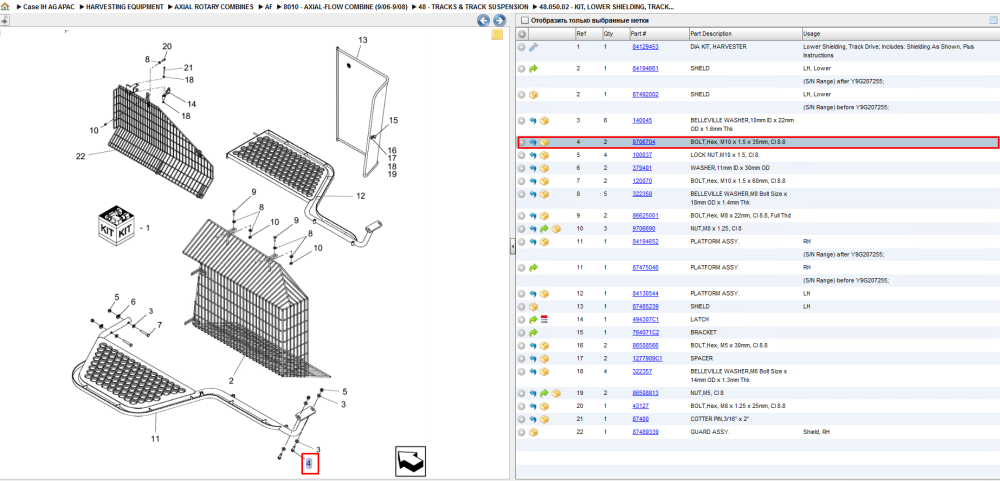Click gray plus button in 87489339 row

point(522,432)
